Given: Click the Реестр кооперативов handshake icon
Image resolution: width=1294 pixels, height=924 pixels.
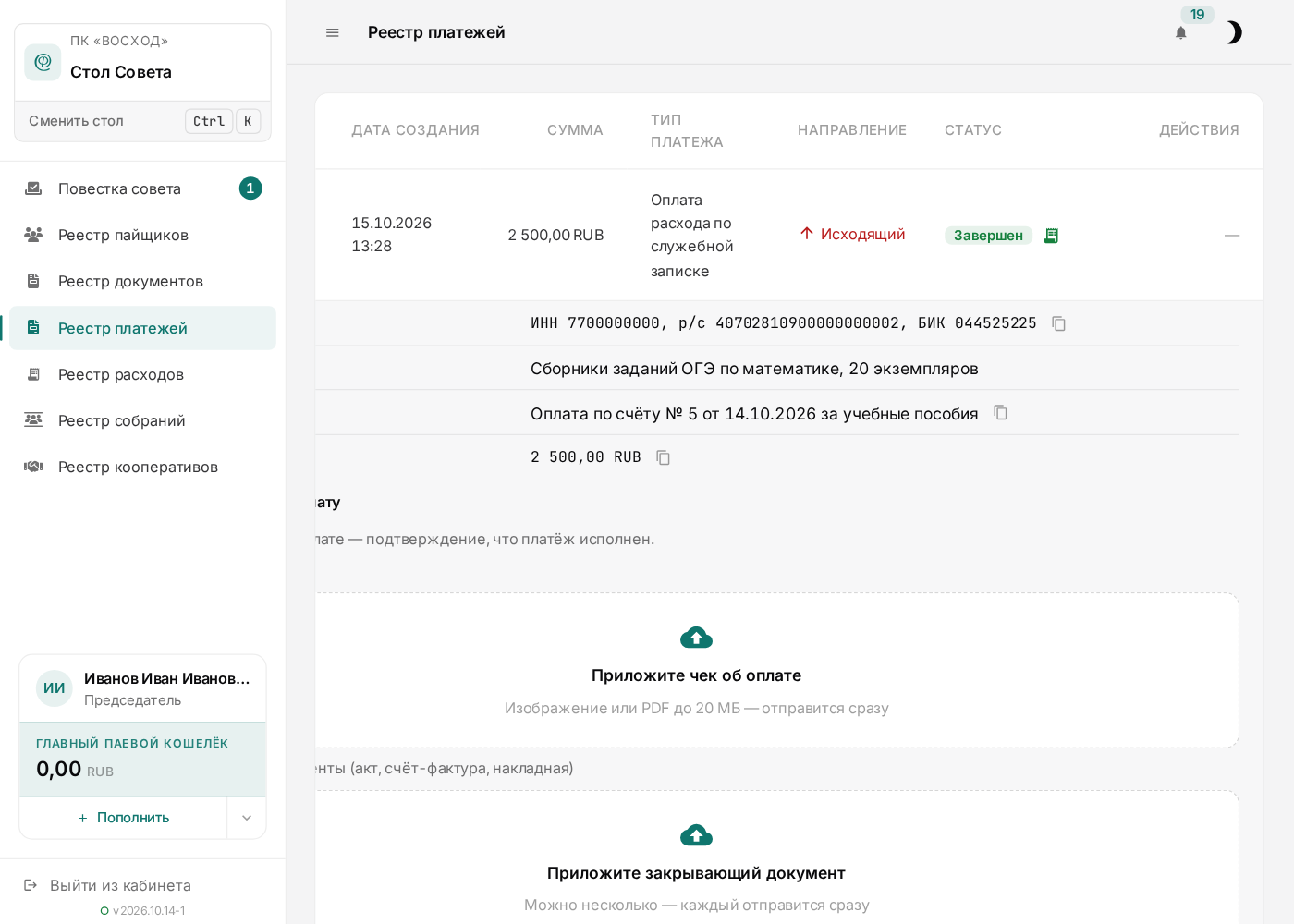Looking at the screenshot, I should [x=33, y=467].
